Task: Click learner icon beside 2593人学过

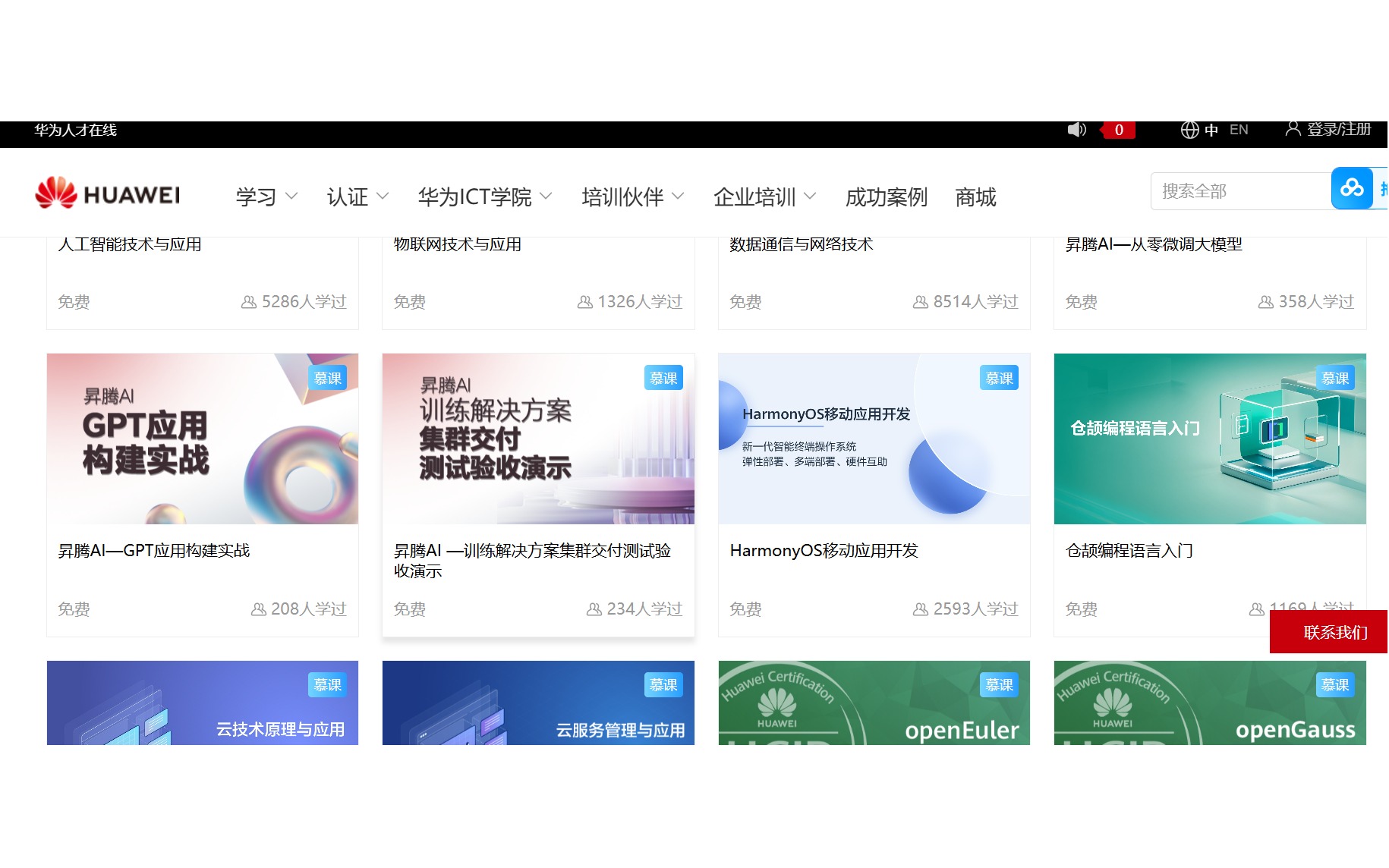Action: (x=920, y=609)
